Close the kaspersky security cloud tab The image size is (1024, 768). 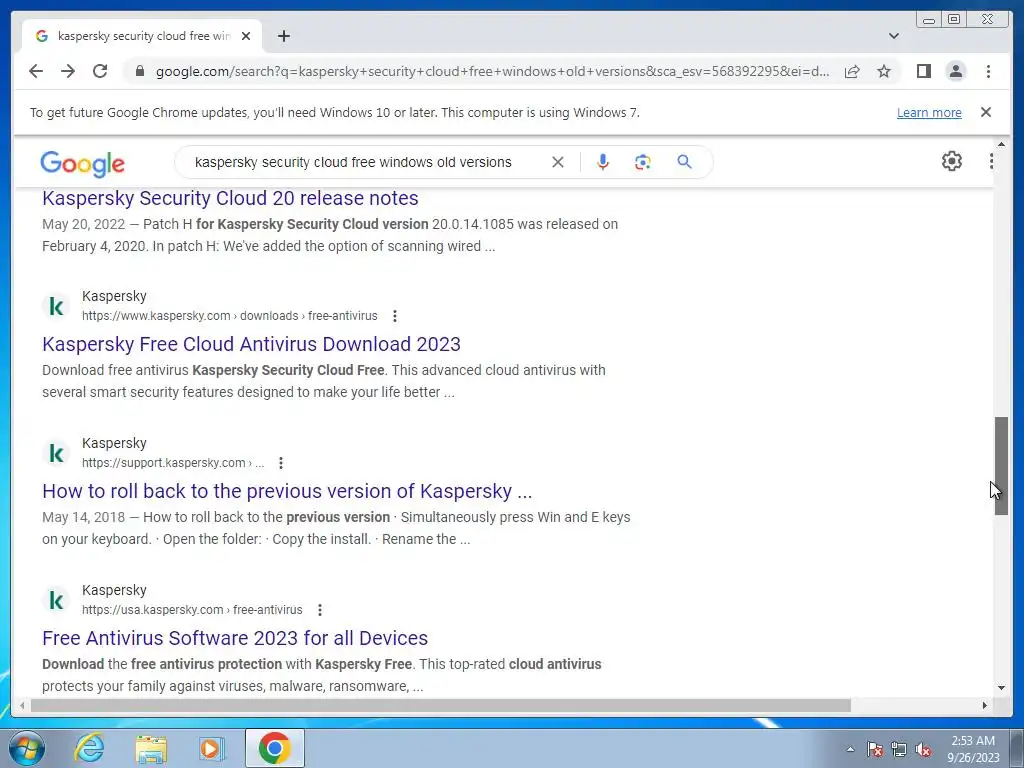tap(246, 36)
